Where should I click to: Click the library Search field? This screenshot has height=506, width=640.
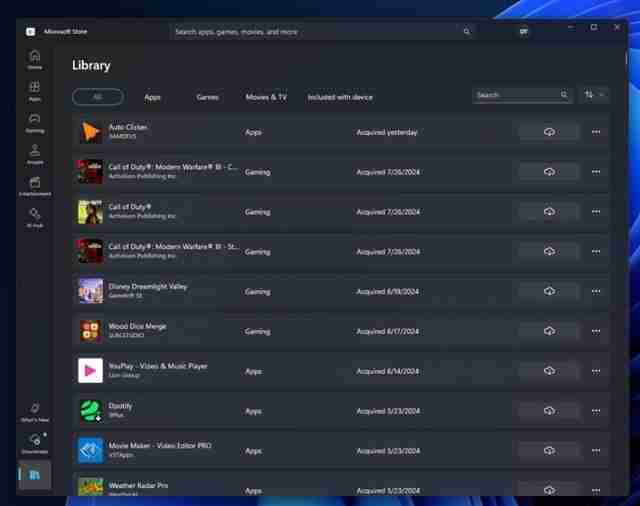point(522,95)
